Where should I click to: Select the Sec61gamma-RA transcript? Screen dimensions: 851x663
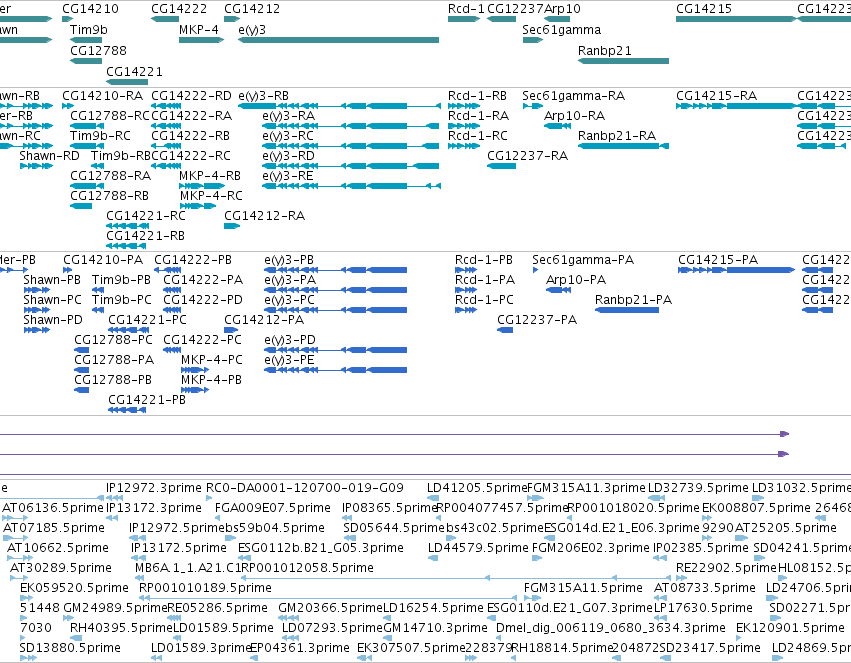coord(574,96)
